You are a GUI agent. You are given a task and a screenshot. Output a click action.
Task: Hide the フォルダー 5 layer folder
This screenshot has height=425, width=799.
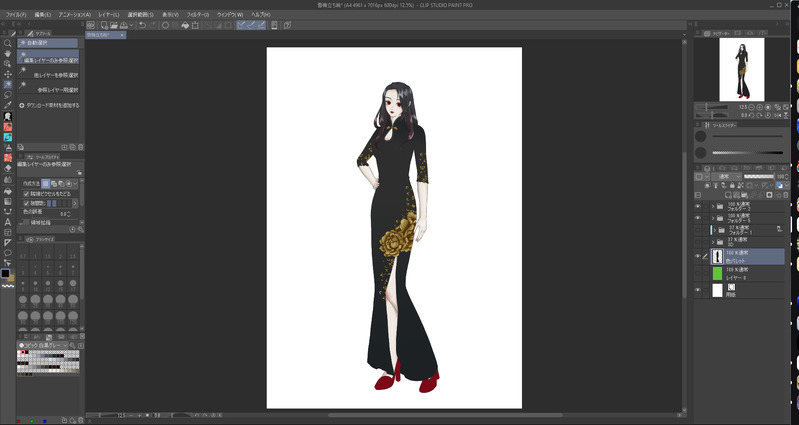[698, 218]
